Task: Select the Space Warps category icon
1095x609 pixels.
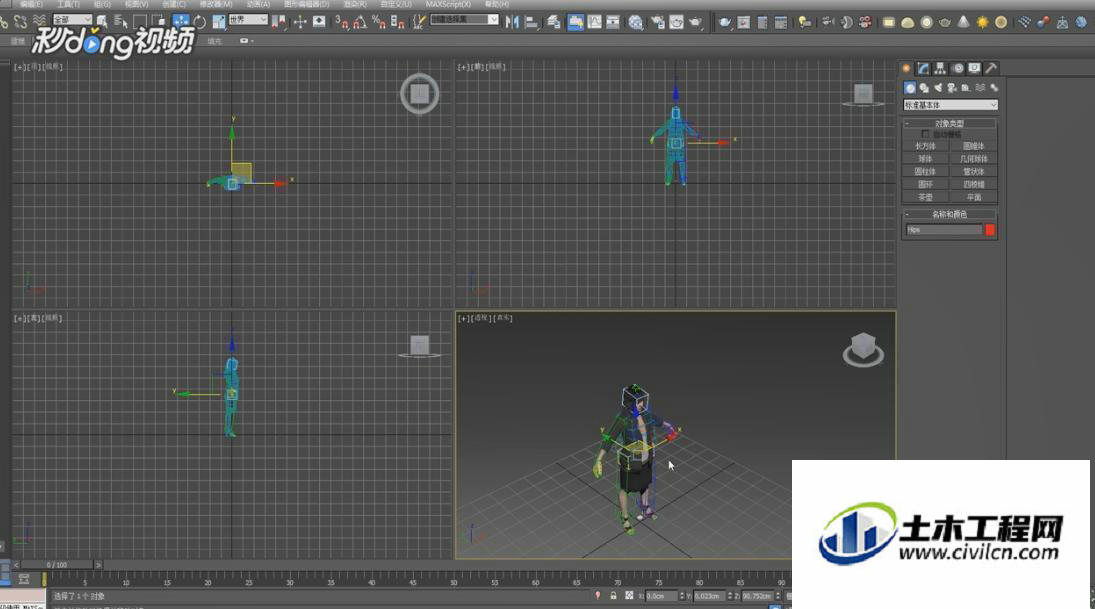Action: (980, 88)
